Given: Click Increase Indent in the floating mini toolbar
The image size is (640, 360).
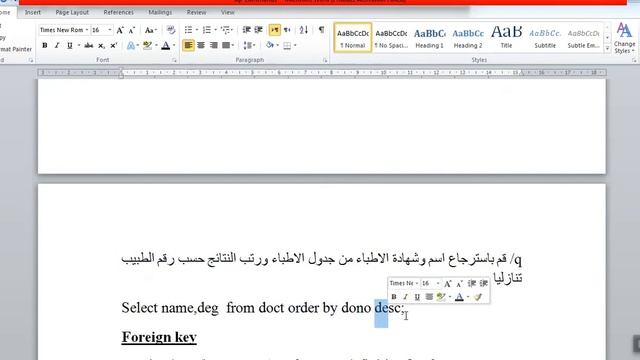Looking at the screenshot, I should point(484,283).
